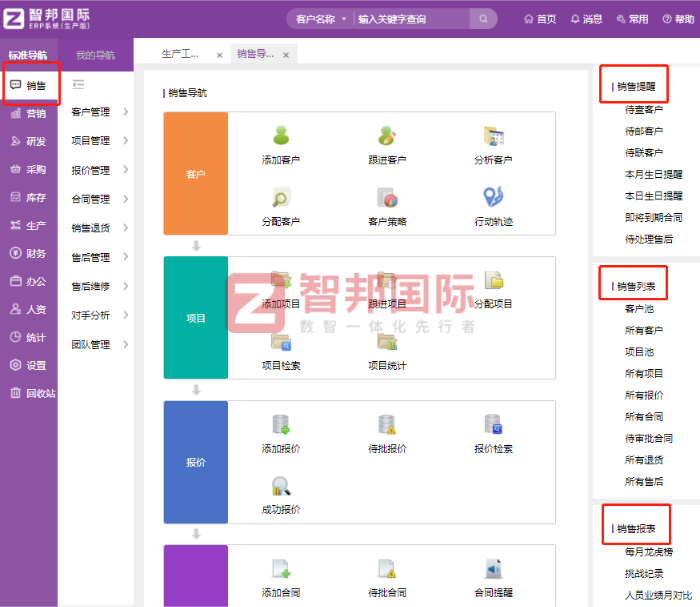
Task: Select 采购 in the left sidebar
Action: tap(29, 170)
